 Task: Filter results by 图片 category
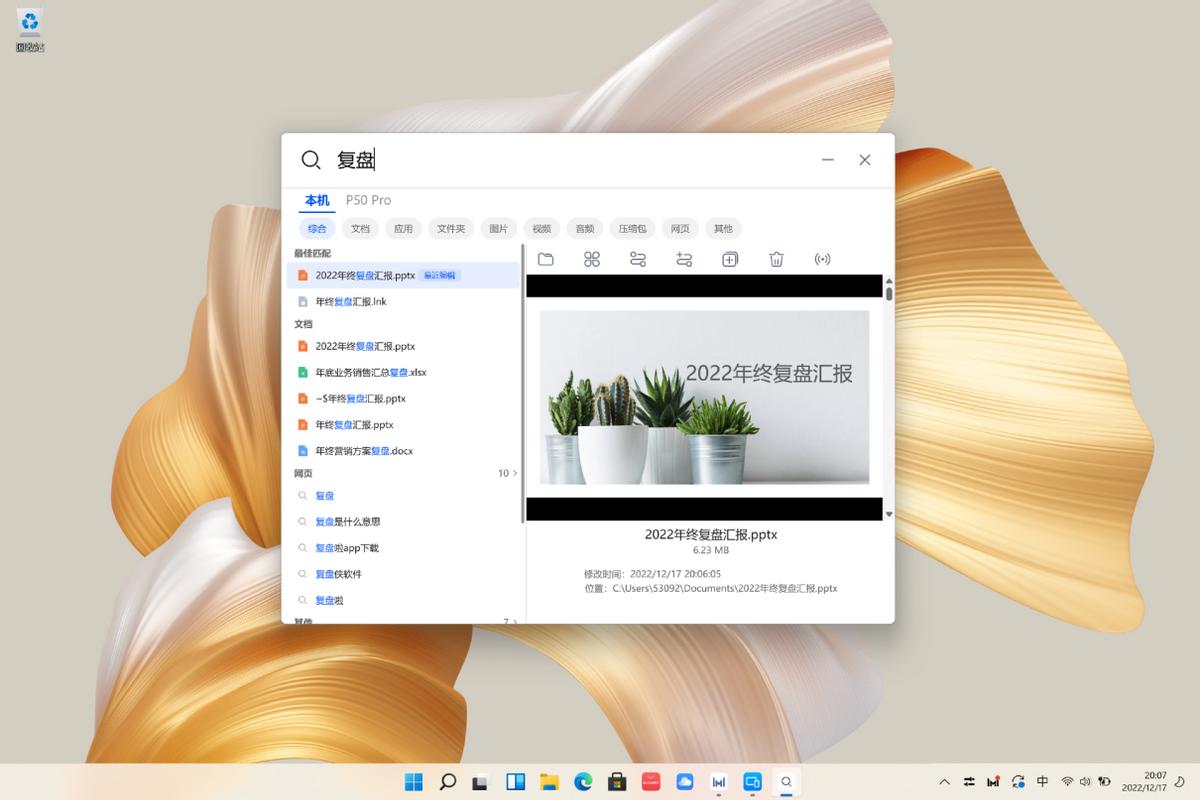tap(498, 228)
